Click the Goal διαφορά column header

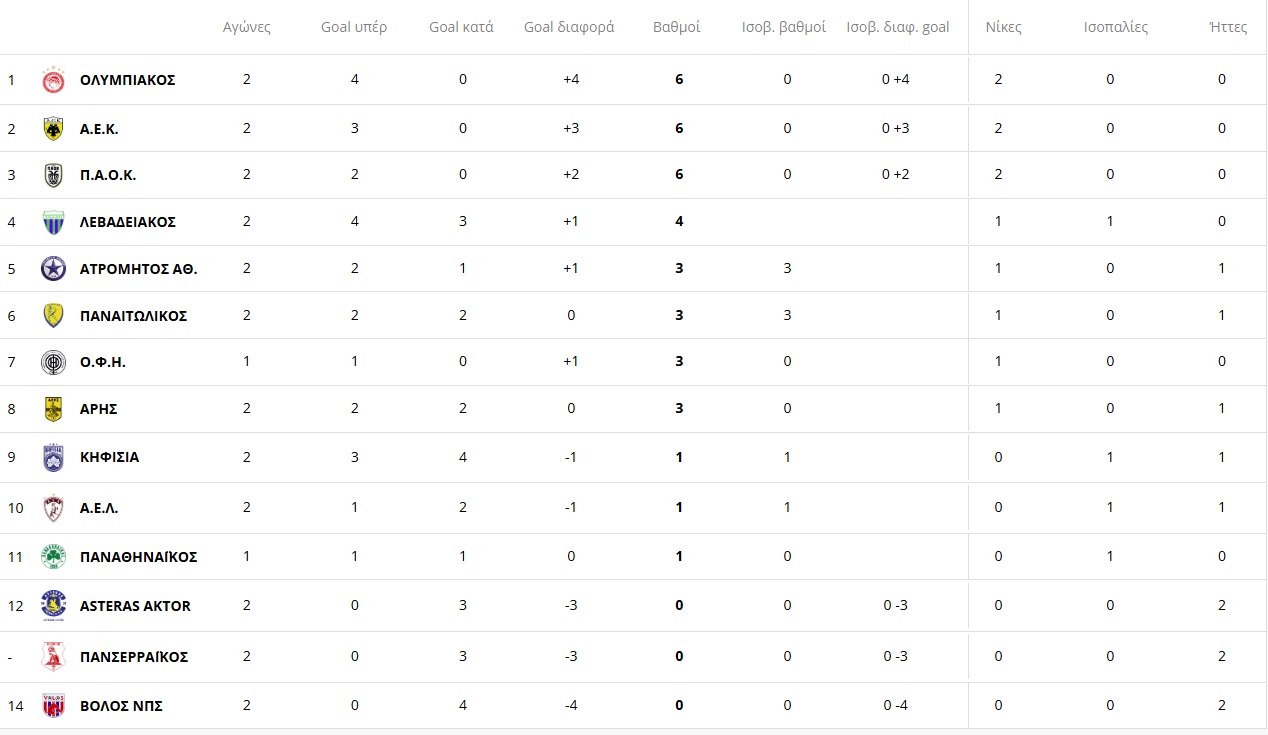[x=569, y=27]
